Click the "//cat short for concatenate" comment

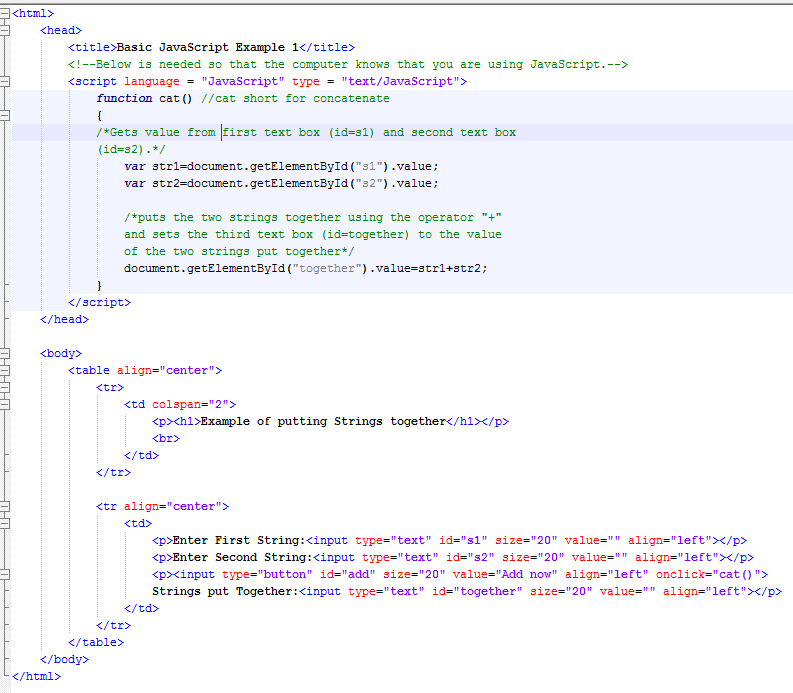point(295,99)
